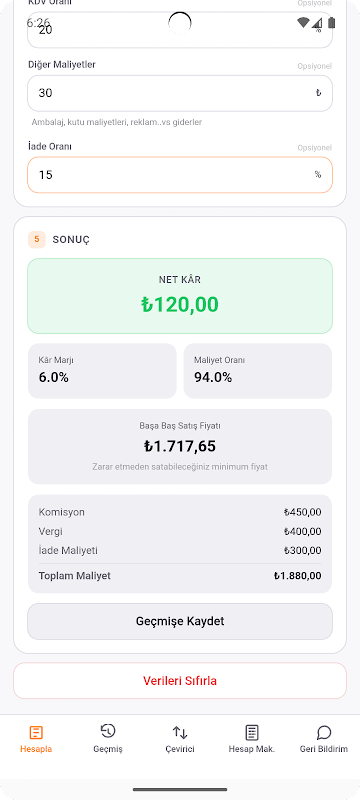Tap the Net Kâr ₺120,00 result card
Viewport: 360px width, 800px height.
pos(180,296)
